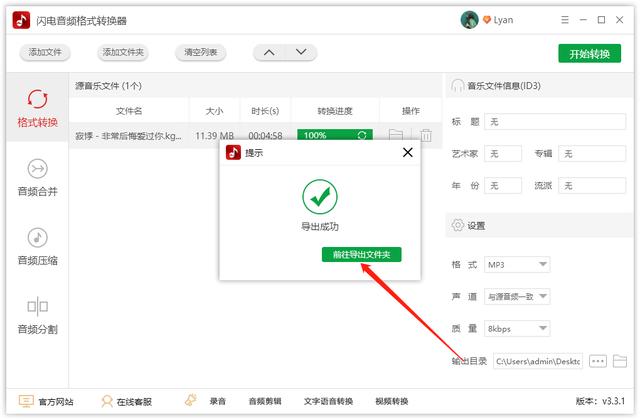Open 在线客服 support link
Image resolution: width=640 pixels, height=420 pixels.
[x=126, y=402]
